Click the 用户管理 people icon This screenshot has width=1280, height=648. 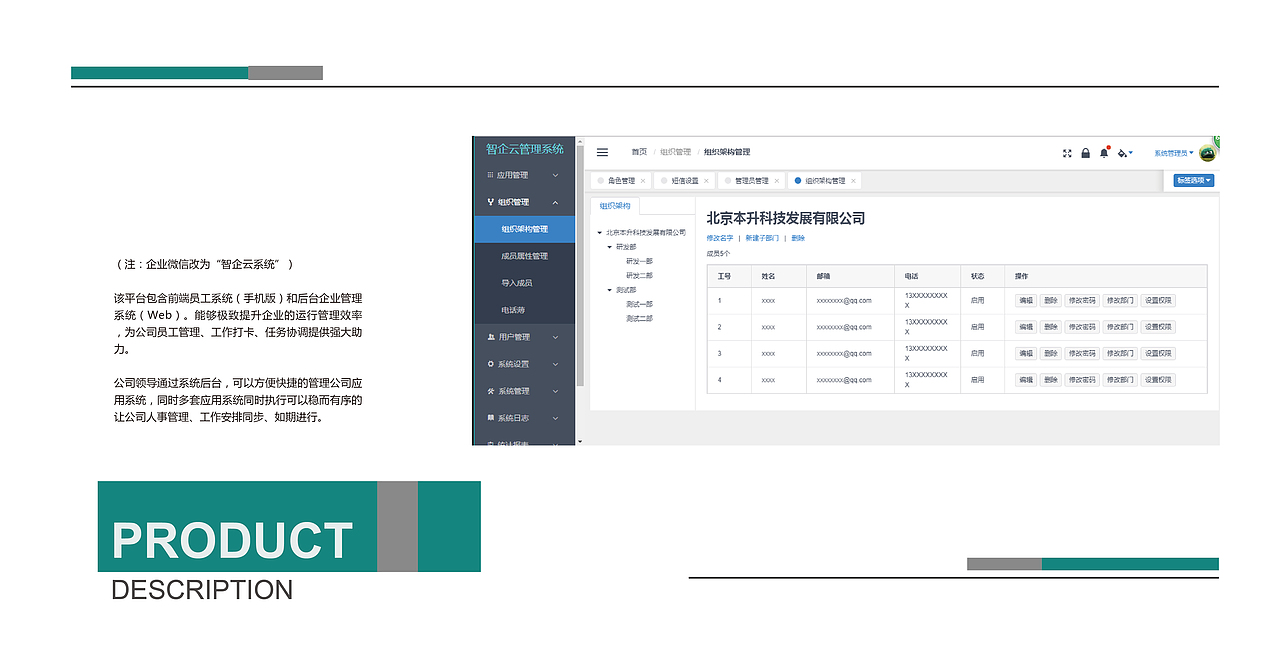pyautogui.click(x=490, y=337)
